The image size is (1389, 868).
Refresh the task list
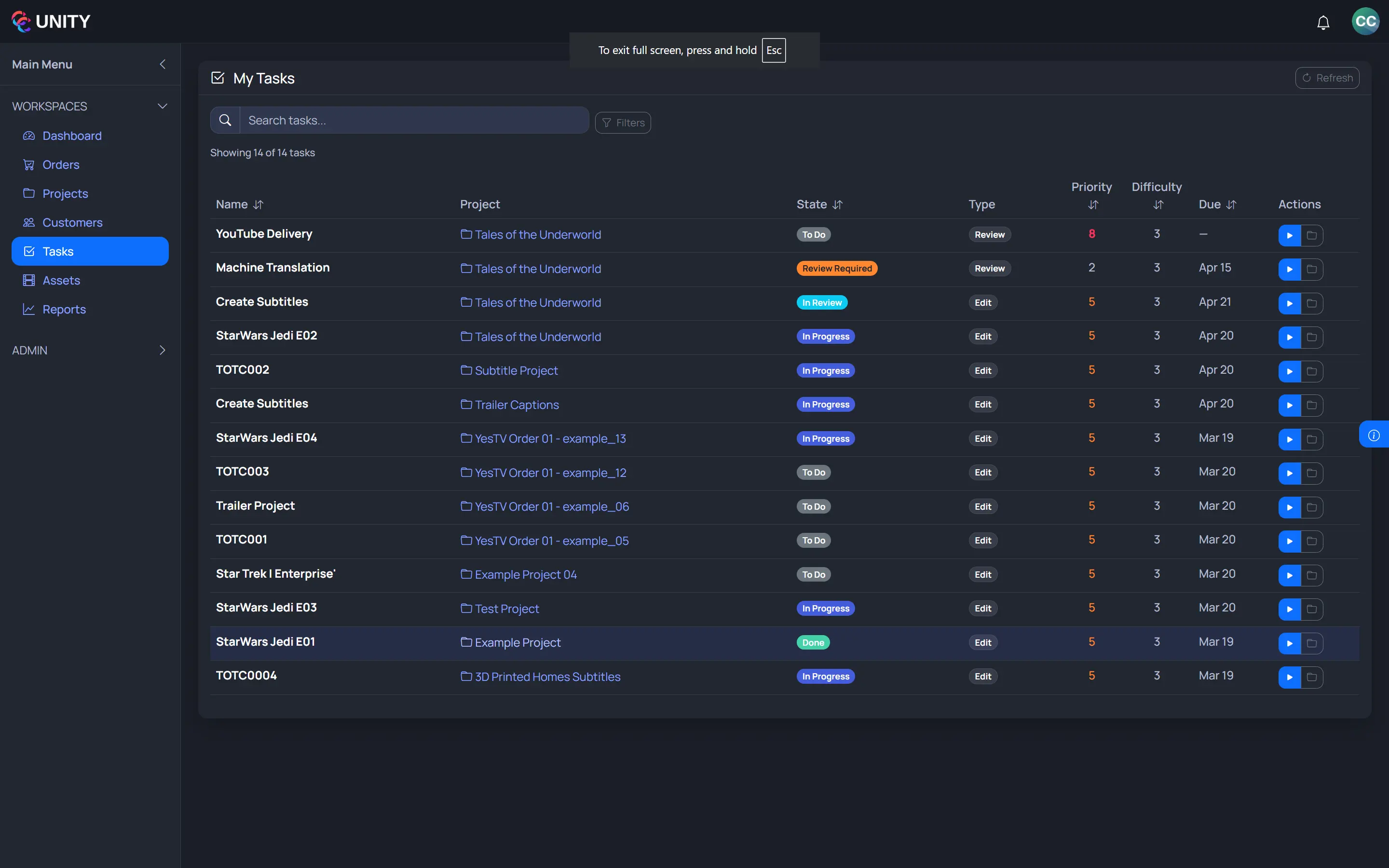coord(1326,78)
